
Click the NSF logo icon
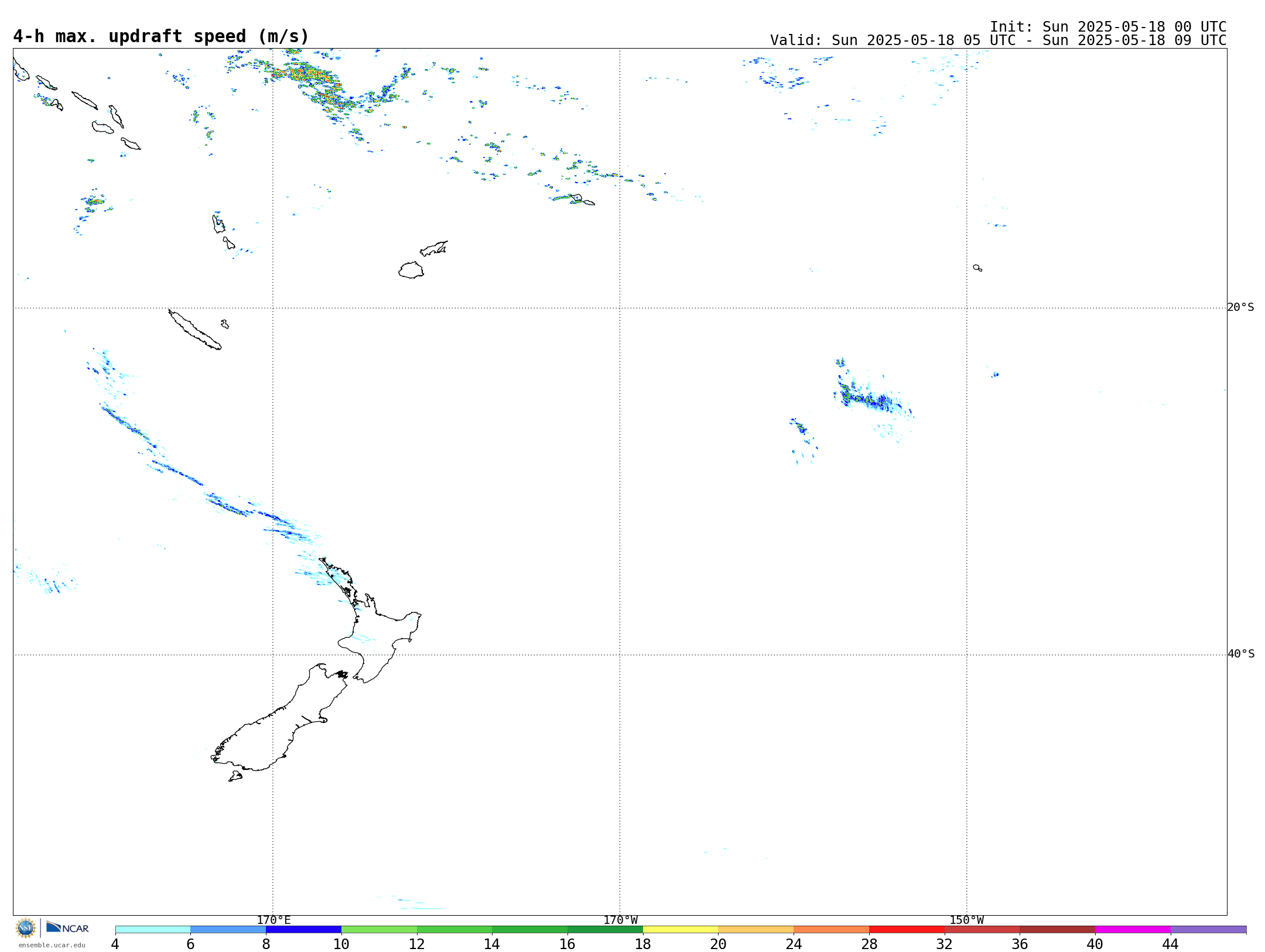click(x=26, y=928)
